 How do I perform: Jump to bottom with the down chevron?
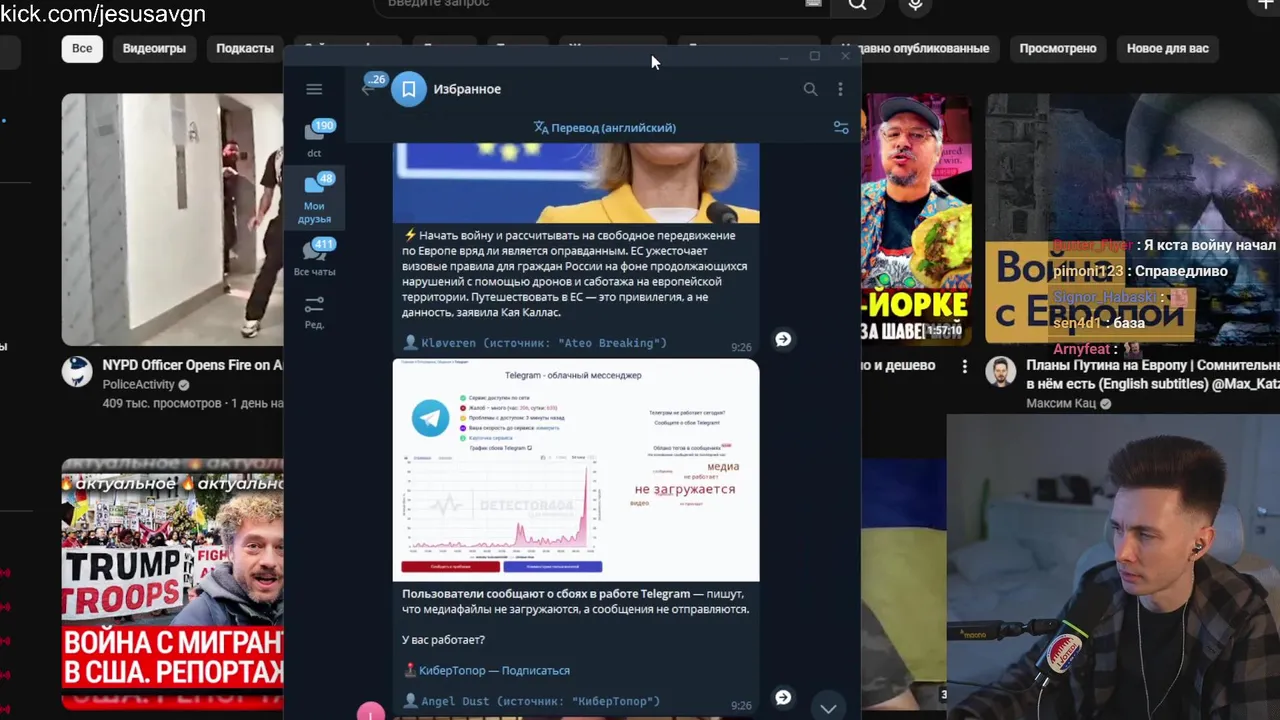(828, 708)
